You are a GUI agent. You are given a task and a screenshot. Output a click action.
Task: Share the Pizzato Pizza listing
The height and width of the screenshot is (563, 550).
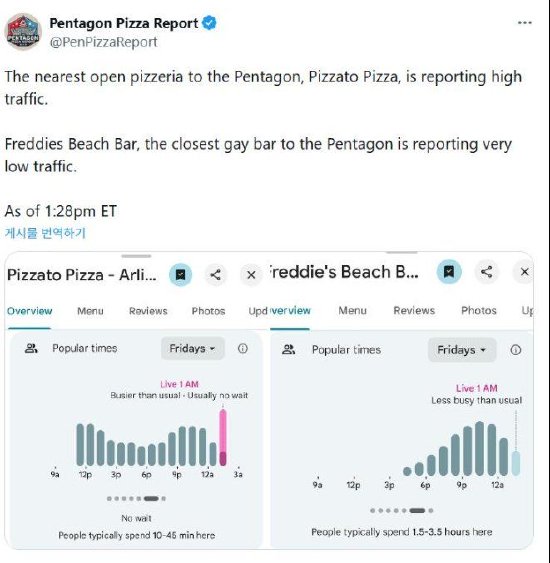point(215,275)
